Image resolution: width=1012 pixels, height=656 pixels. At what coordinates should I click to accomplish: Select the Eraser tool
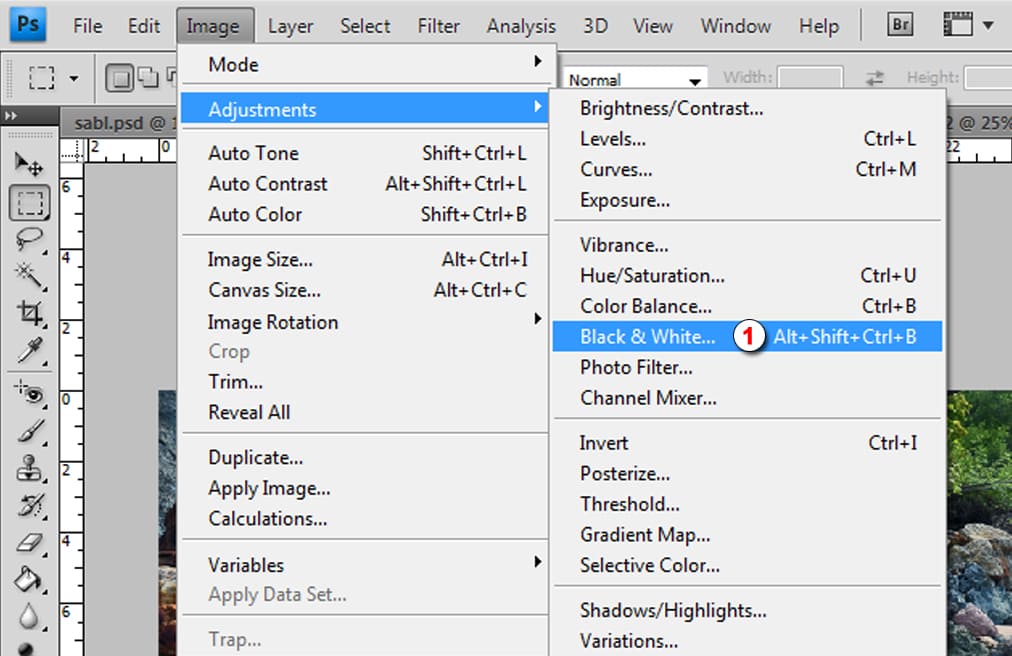click(30, 541)
